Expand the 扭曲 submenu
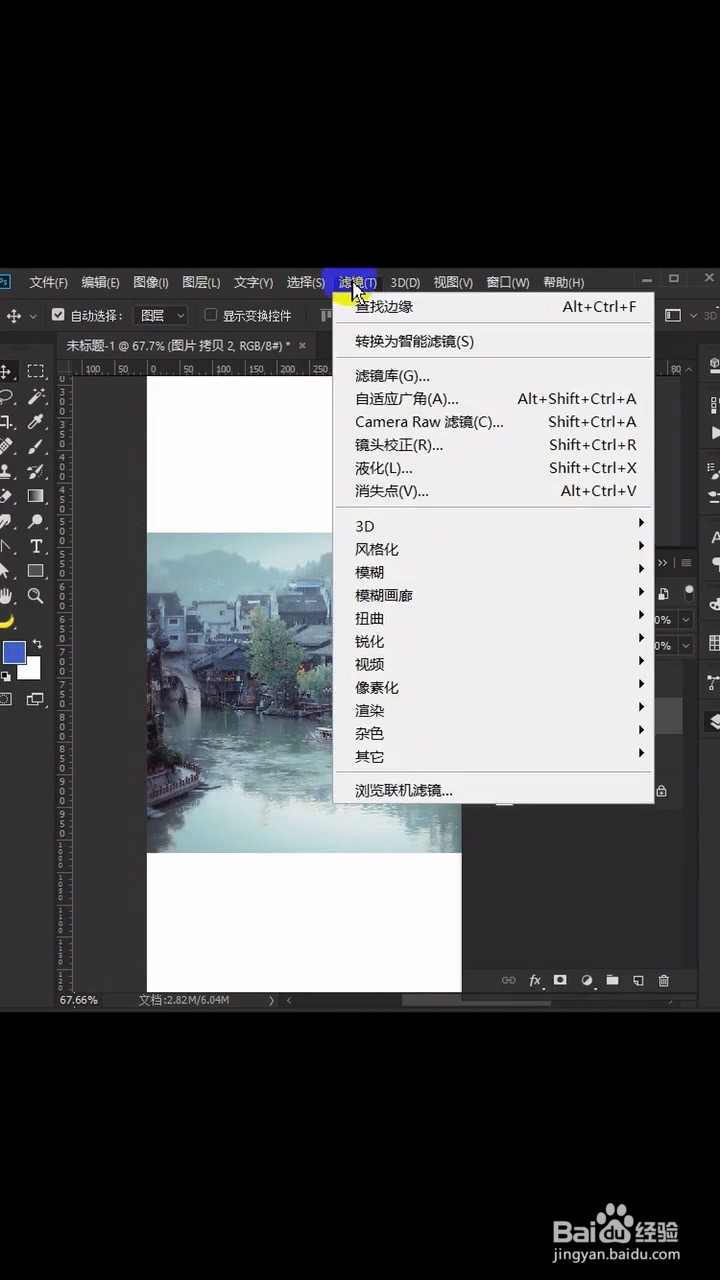720x1280 pixels. (x=493, y=618)
